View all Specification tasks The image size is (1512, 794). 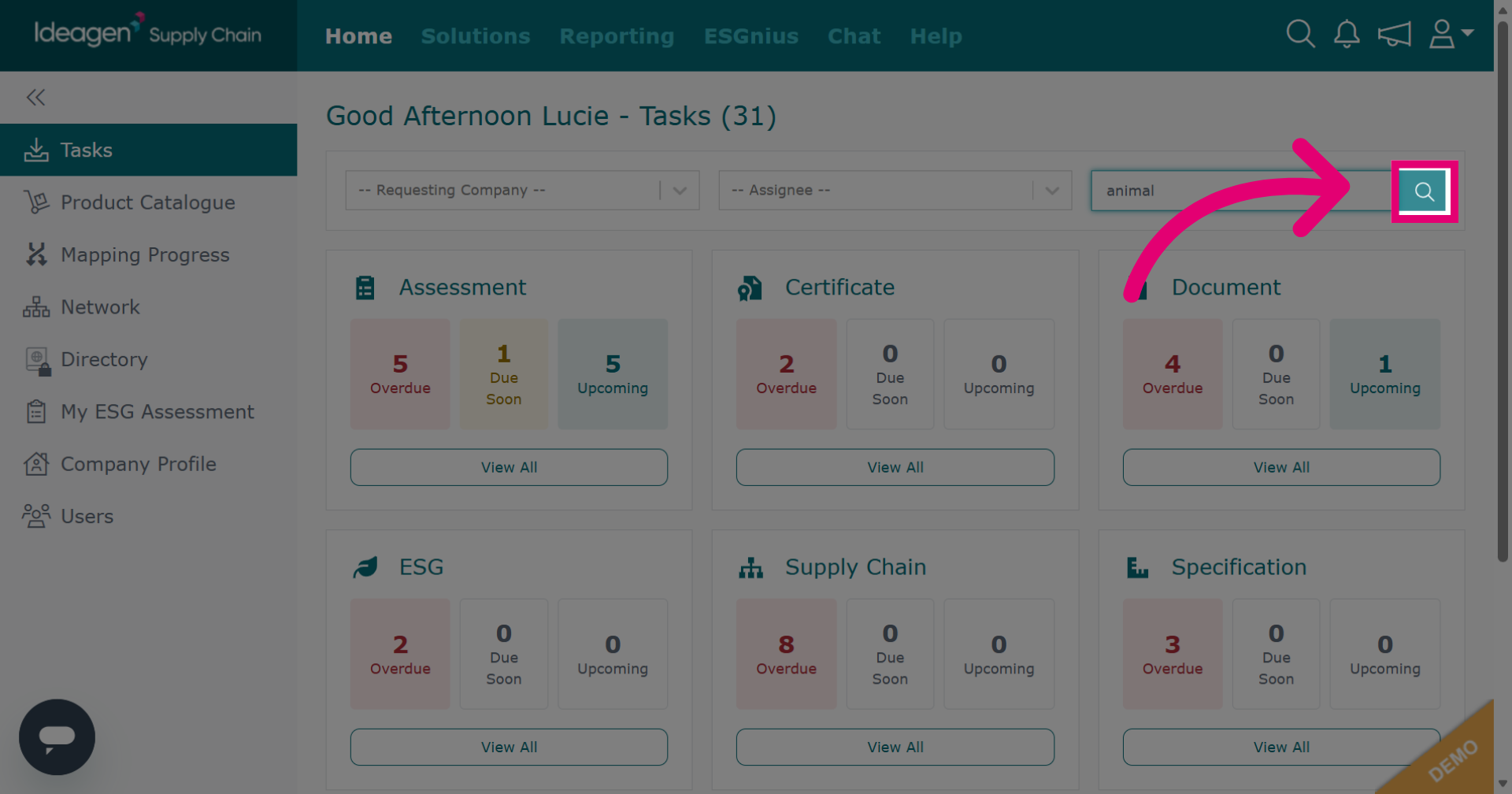[1281, 747]
